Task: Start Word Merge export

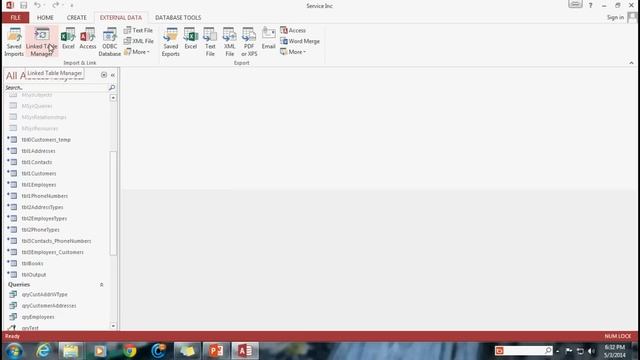Action: 300,41
